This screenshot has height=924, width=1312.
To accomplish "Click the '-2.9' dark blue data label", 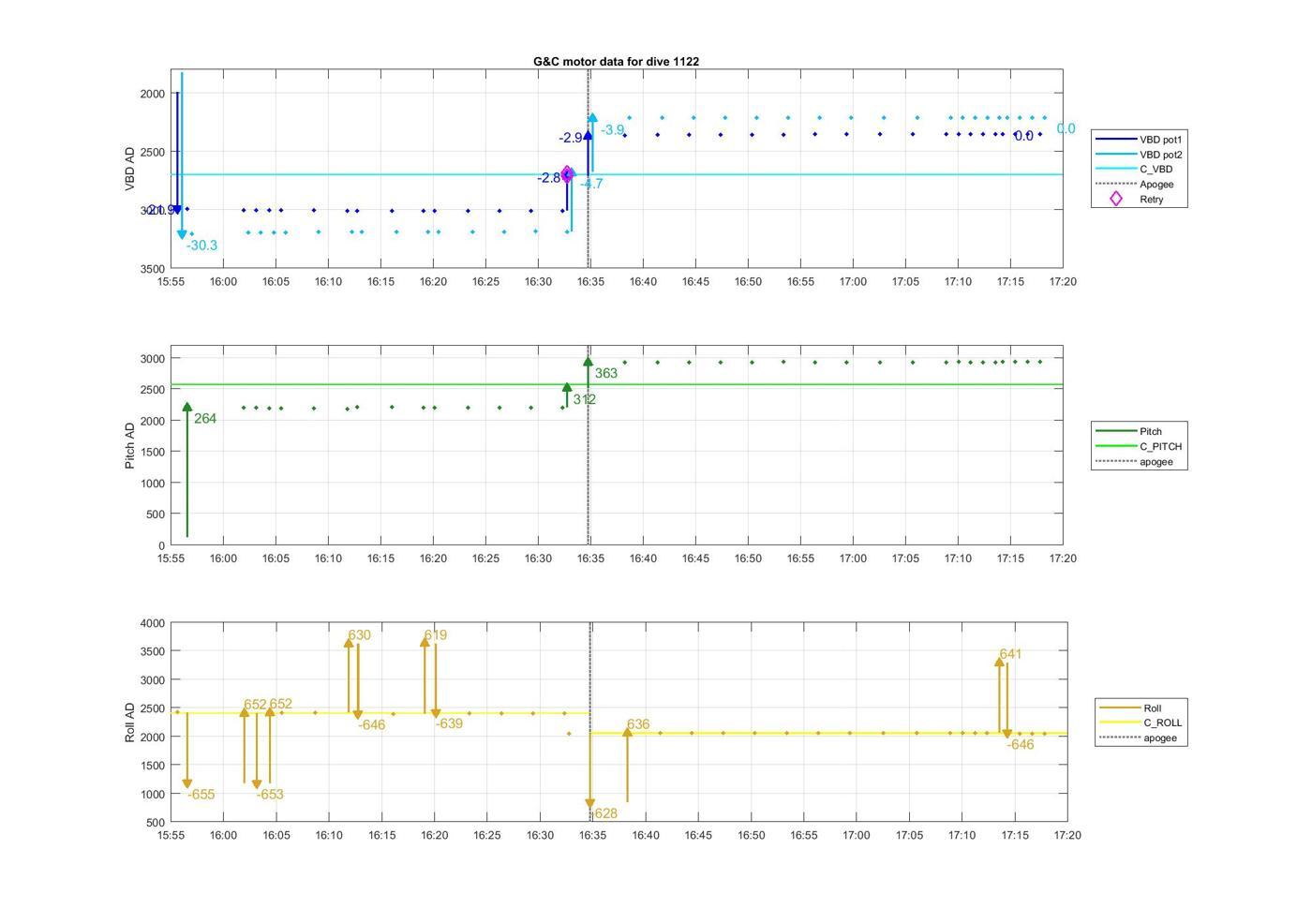I will point(571,138).
